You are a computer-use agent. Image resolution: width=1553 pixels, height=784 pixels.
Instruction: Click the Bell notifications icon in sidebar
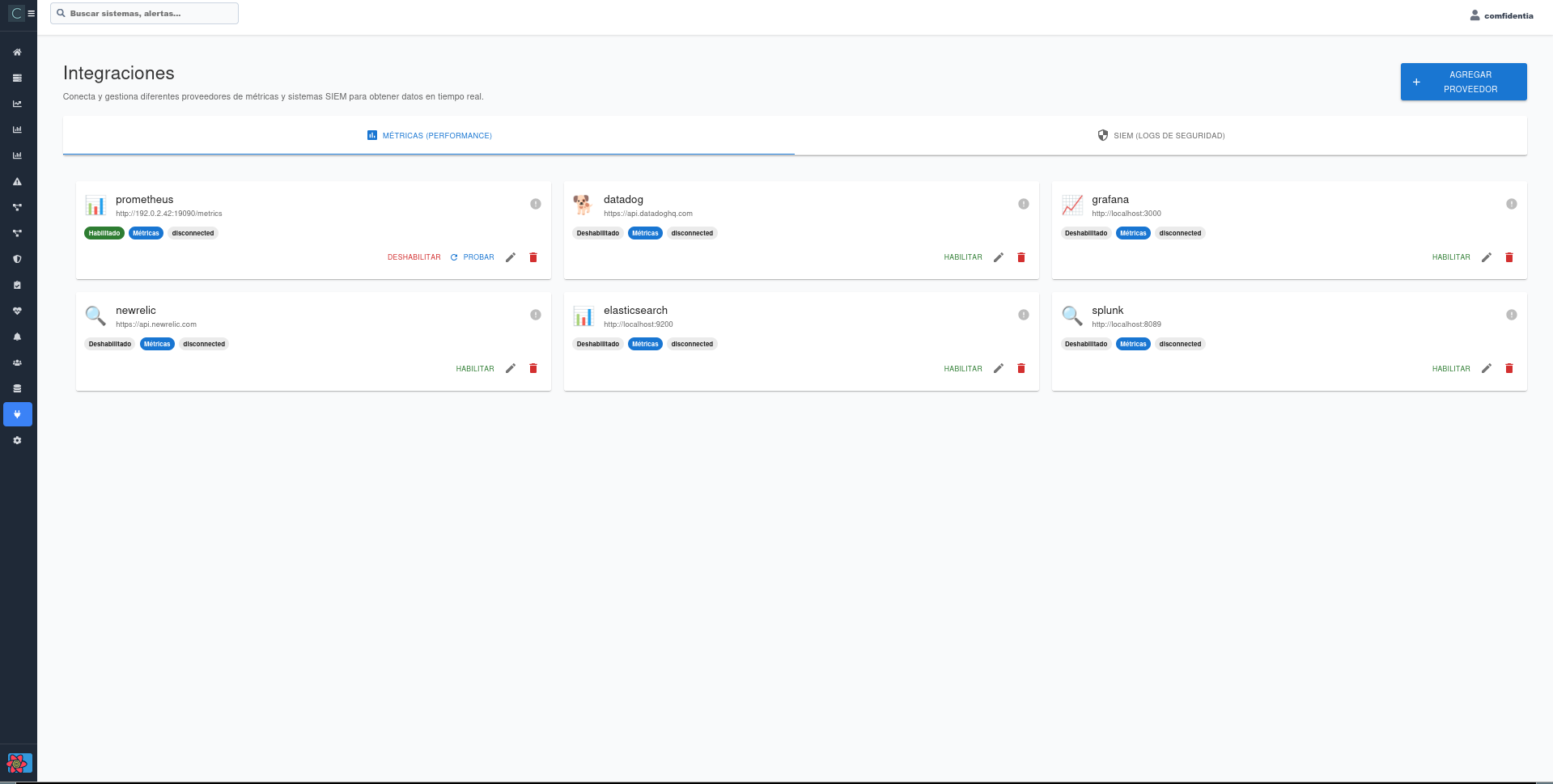point(17,337)
